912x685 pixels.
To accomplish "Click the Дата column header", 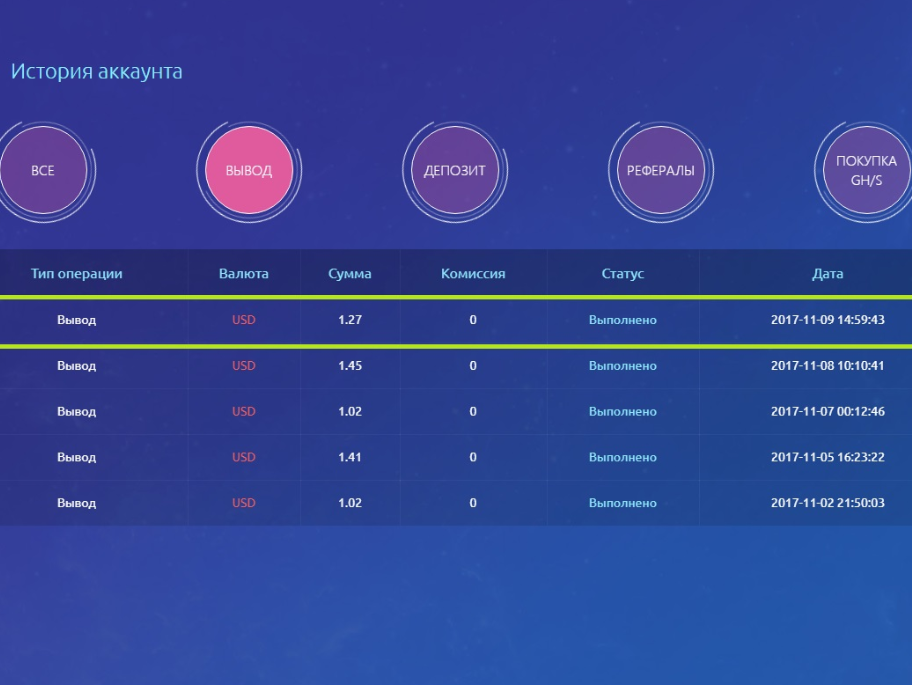I will coord(828,273).
